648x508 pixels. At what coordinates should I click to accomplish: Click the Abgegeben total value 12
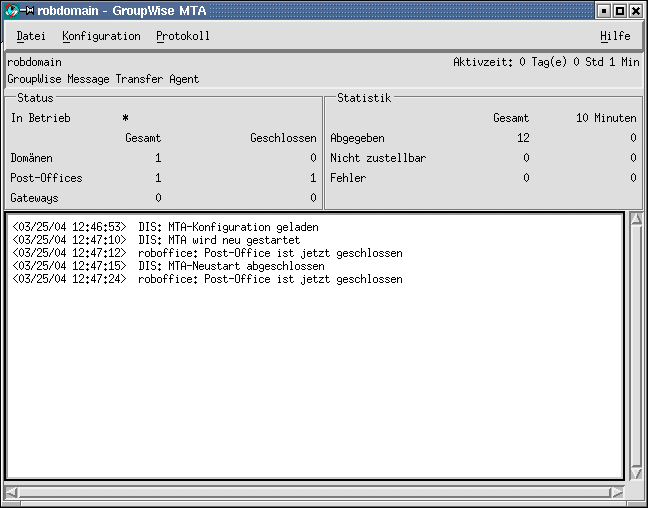[x=523, y=138]
